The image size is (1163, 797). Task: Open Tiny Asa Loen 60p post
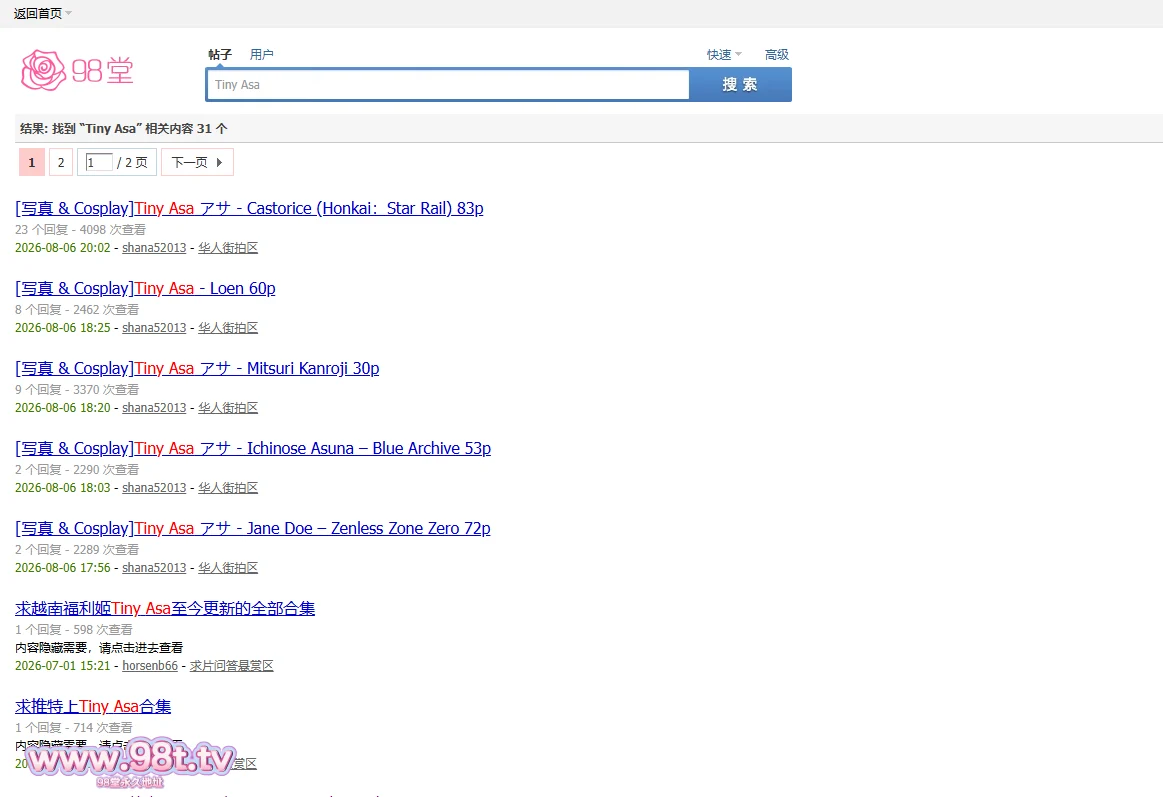point(145,288)
